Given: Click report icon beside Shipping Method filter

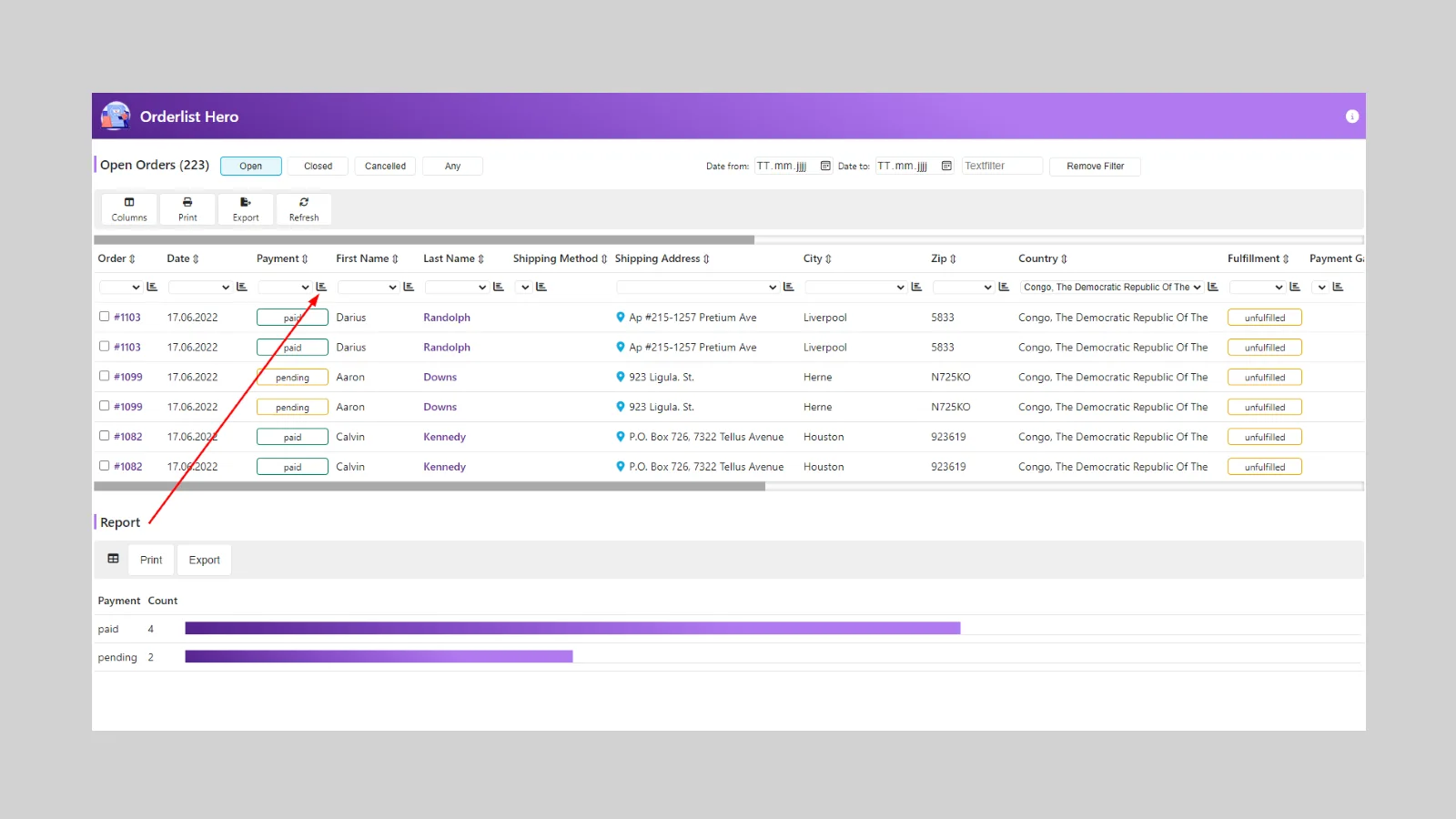Looking at the screenshot, I should point(541,287).
